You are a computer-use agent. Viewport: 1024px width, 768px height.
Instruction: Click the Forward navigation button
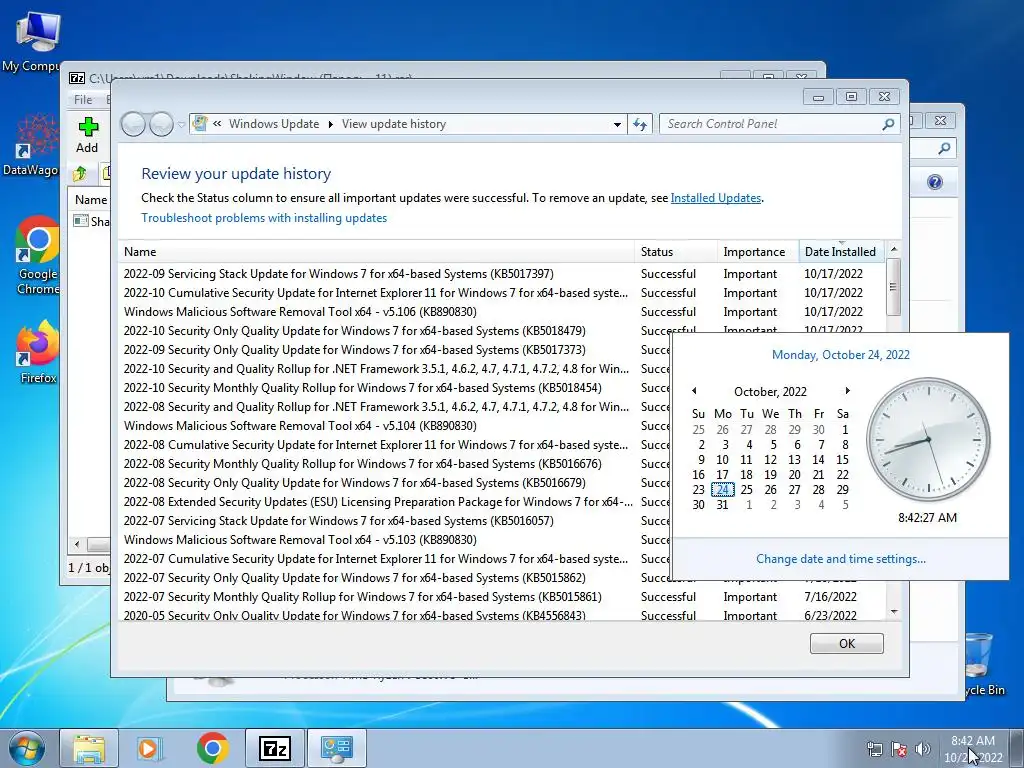[x=161, y=123]
